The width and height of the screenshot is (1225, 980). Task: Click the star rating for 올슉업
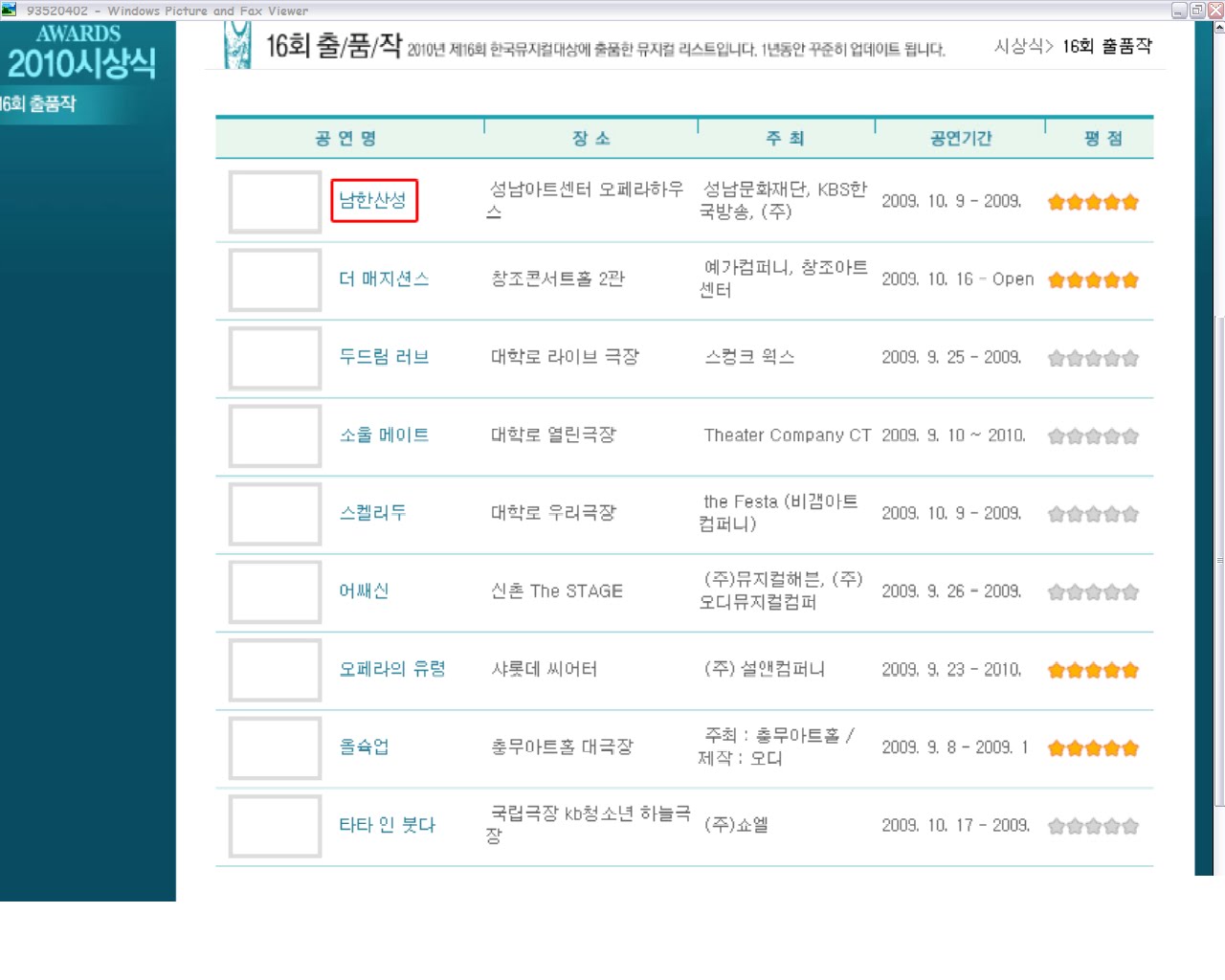tap(1094, 748)
